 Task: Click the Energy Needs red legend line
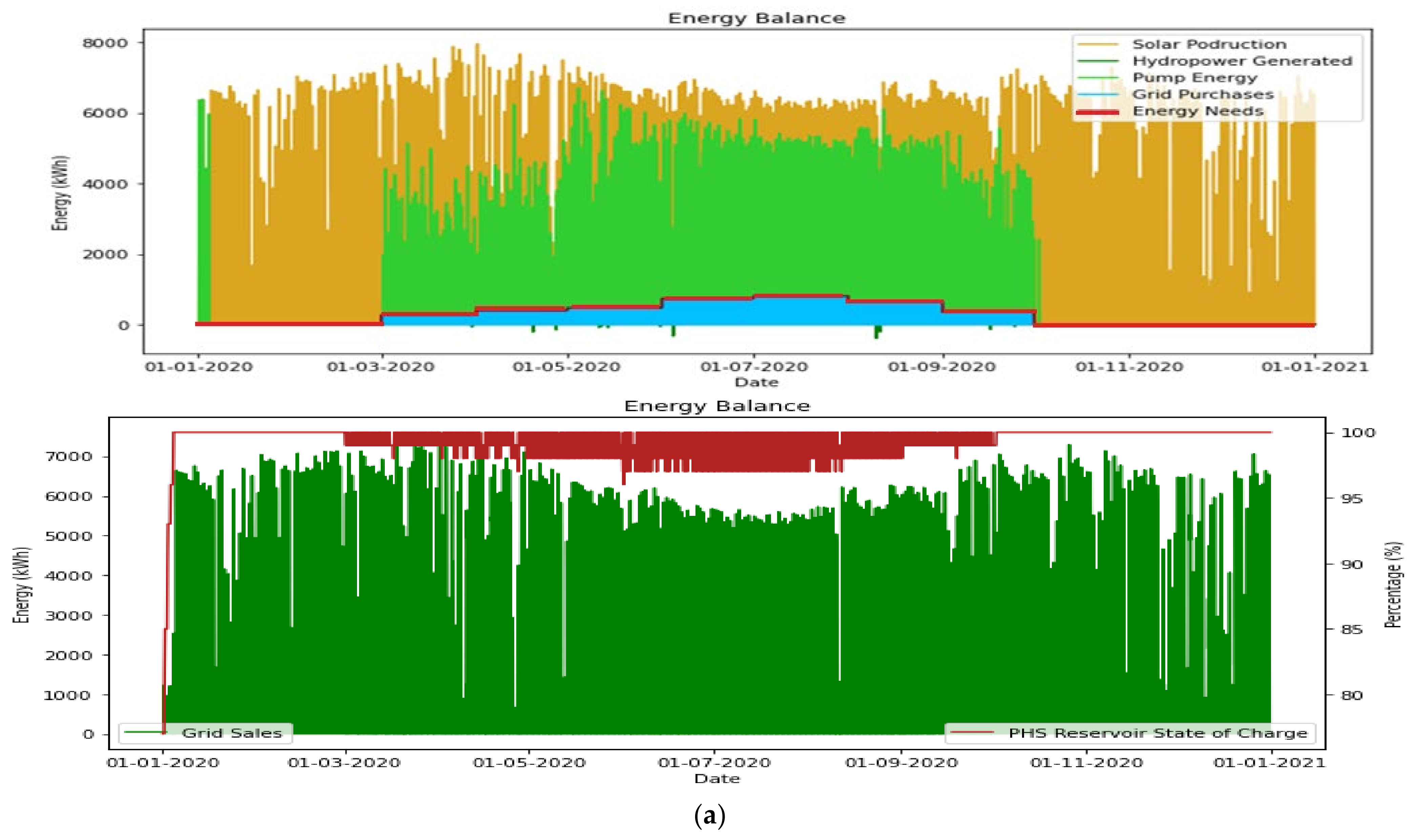pos(1097,111)
